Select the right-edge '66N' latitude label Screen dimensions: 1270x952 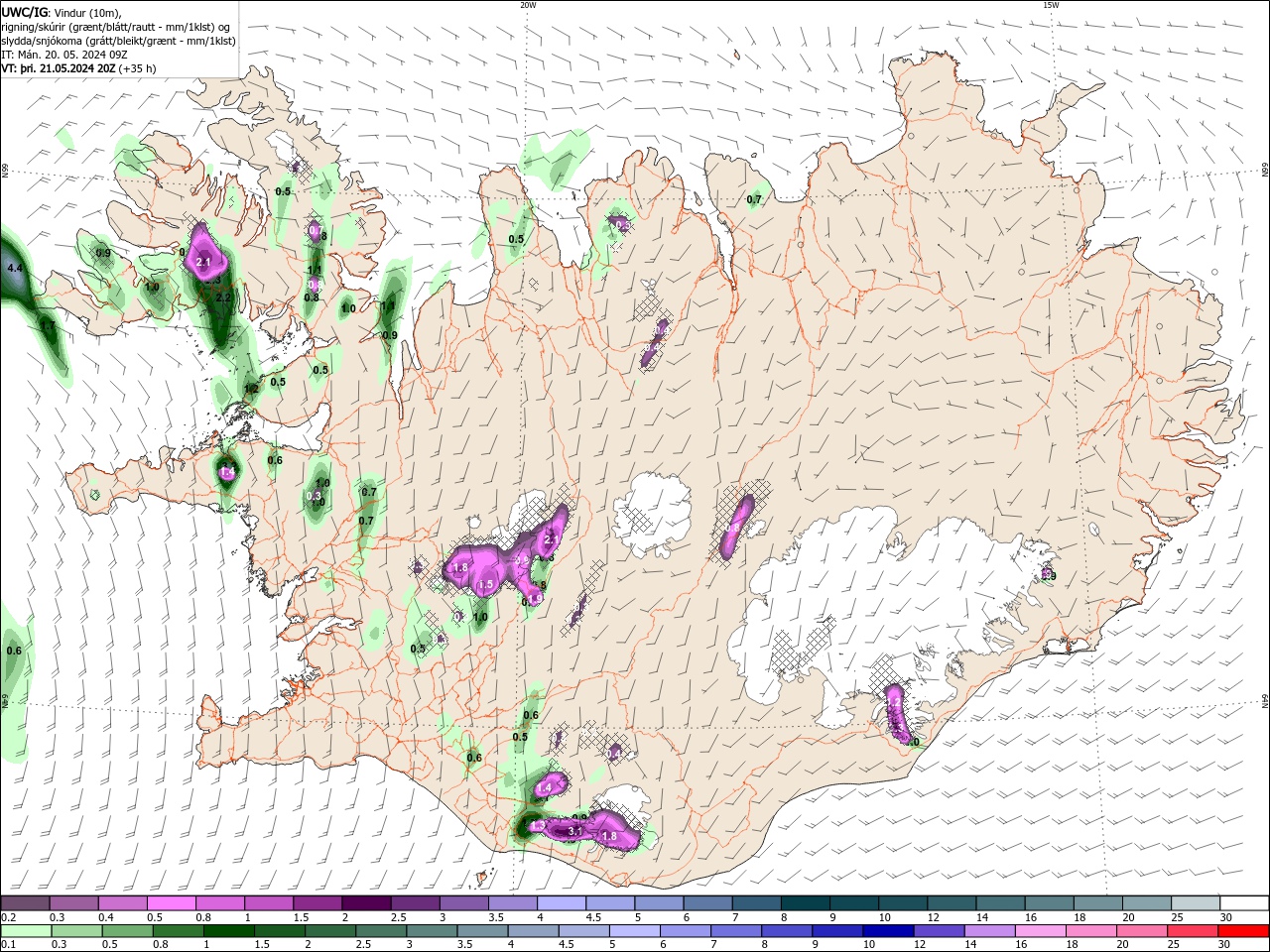point(1265,171)
